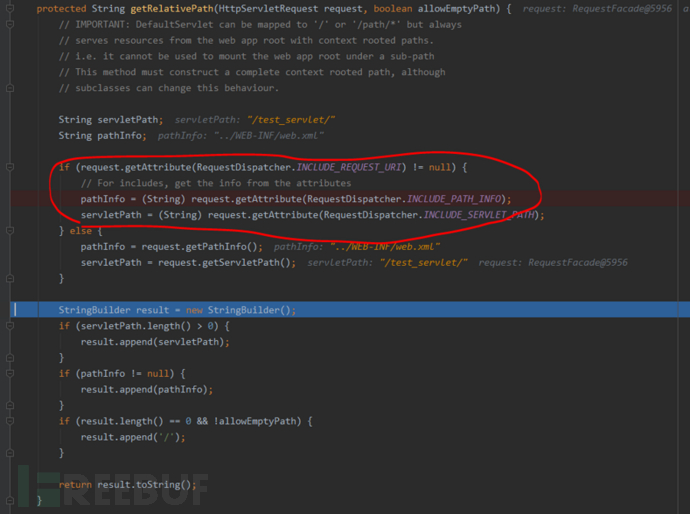
Task: Click 'servletPath.length()' in the if condition
Action: (x=136, y=326)
